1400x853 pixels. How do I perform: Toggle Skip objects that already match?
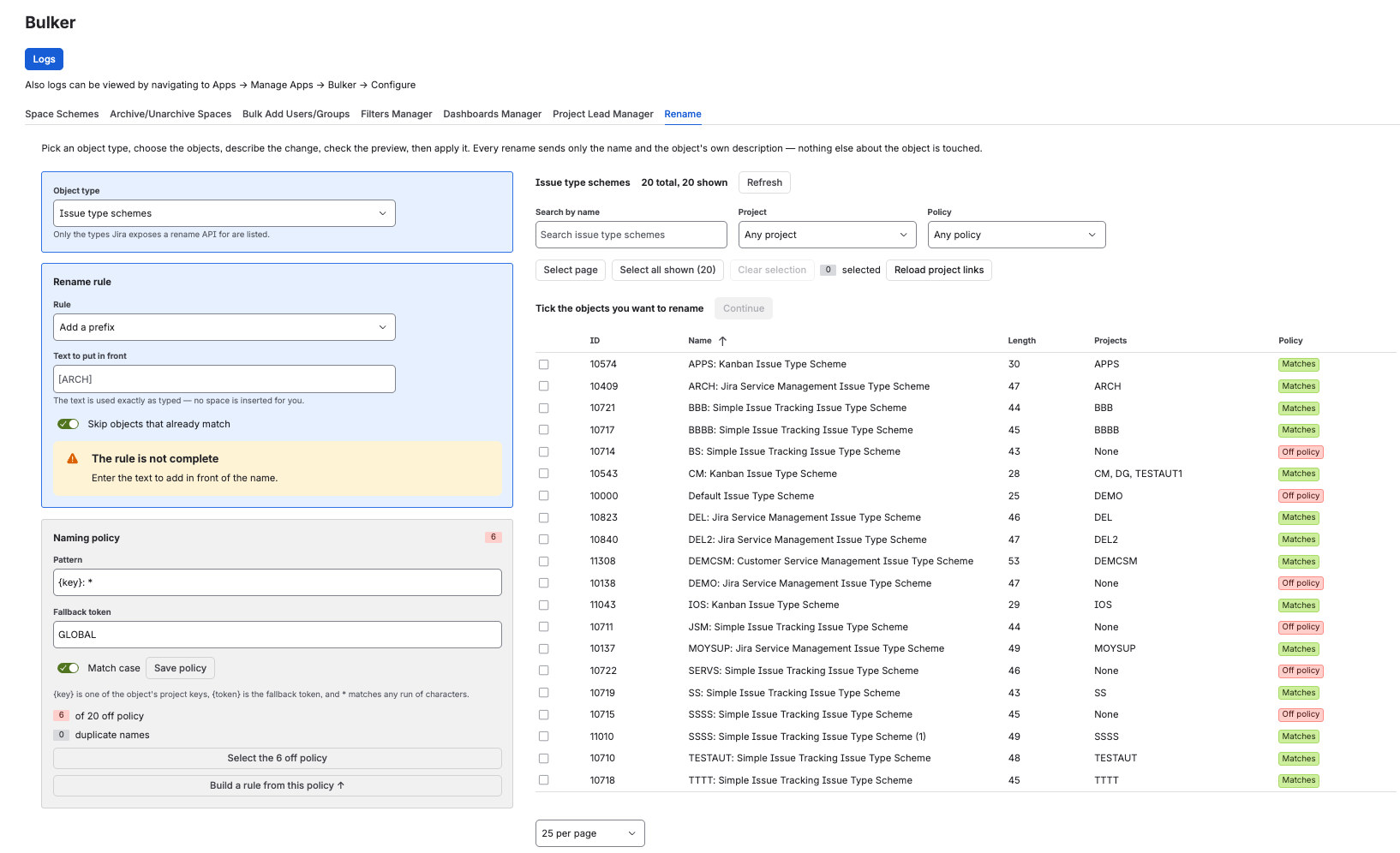[68, 424]
